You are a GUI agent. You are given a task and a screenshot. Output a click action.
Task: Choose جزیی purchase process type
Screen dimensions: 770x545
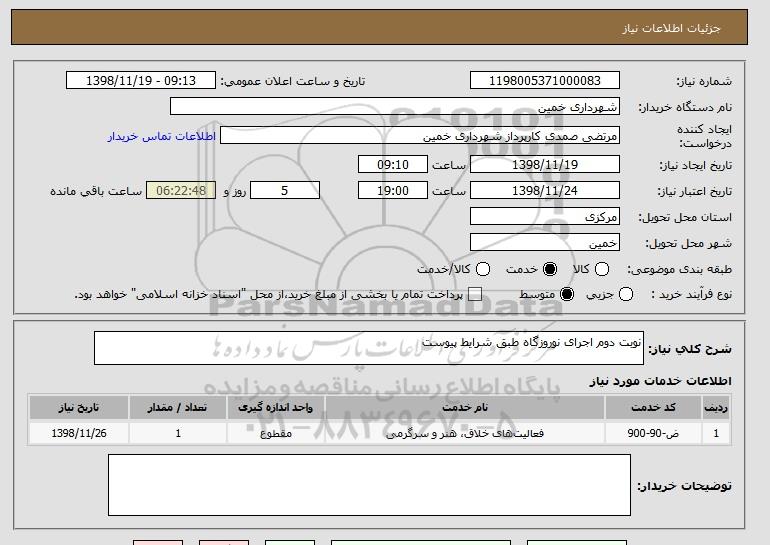point(626,294)
